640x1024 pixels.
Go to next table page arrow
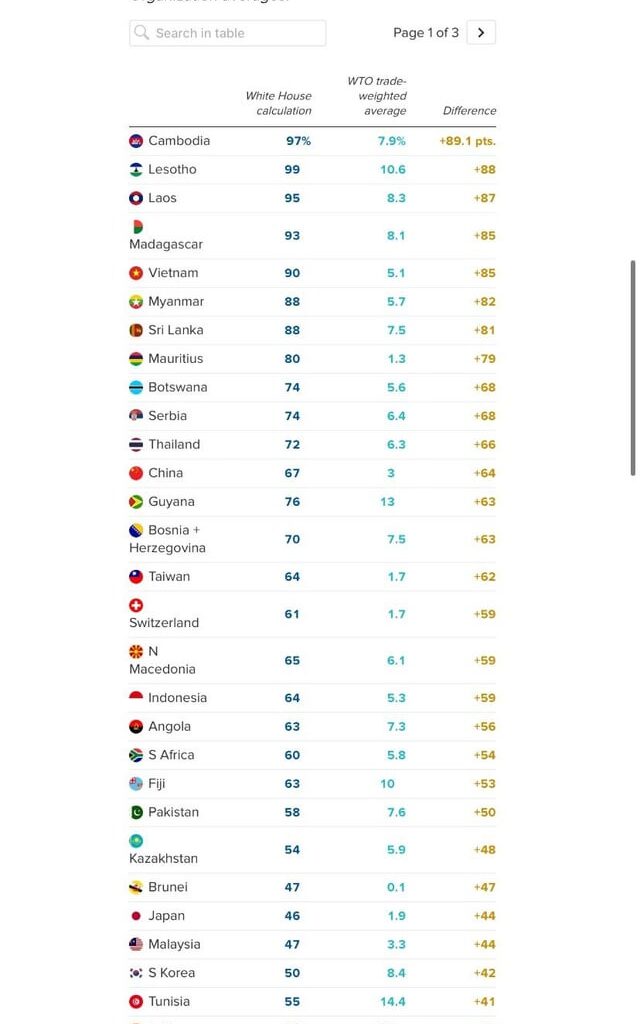point(481,33)
